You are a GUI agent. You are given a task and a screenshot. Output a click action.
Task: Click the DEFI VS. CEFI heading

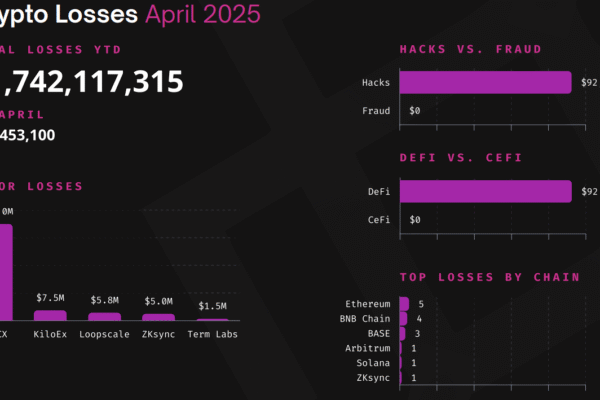coord(461,158)
